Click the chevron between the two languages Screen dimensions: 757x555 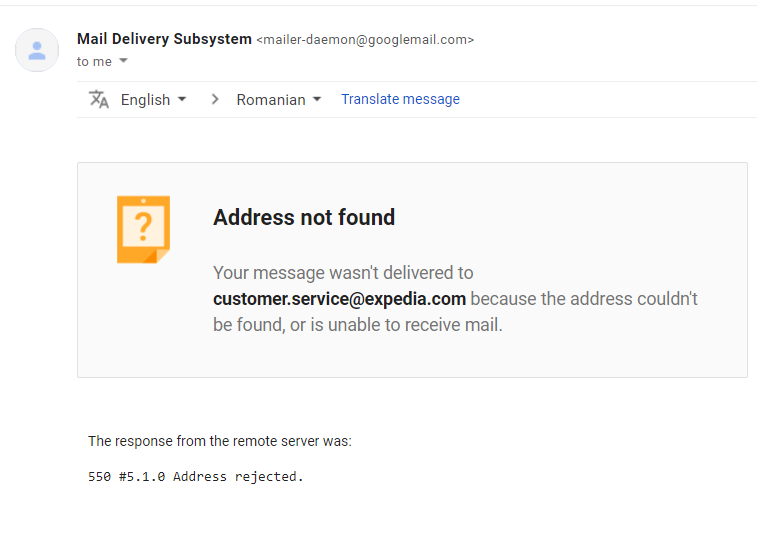tap(215, 99)
